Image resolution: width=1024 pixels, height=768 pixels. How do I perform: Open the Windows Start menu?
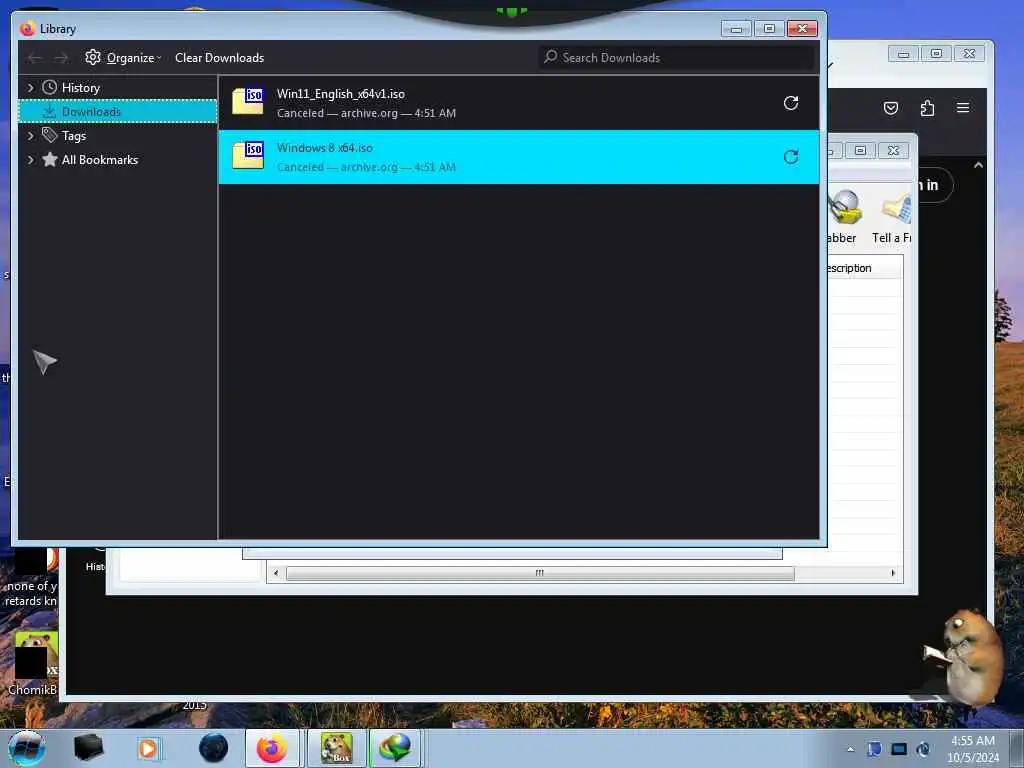click(x=27, y=748)
